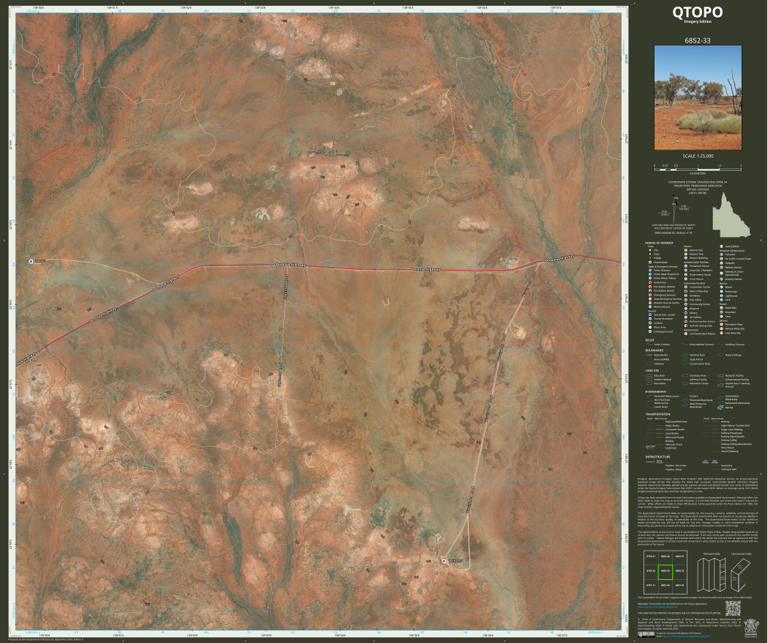This screenshot has height=643, width=768.
Task: Select the Homestead legend symbol
Action: point(650,262)
